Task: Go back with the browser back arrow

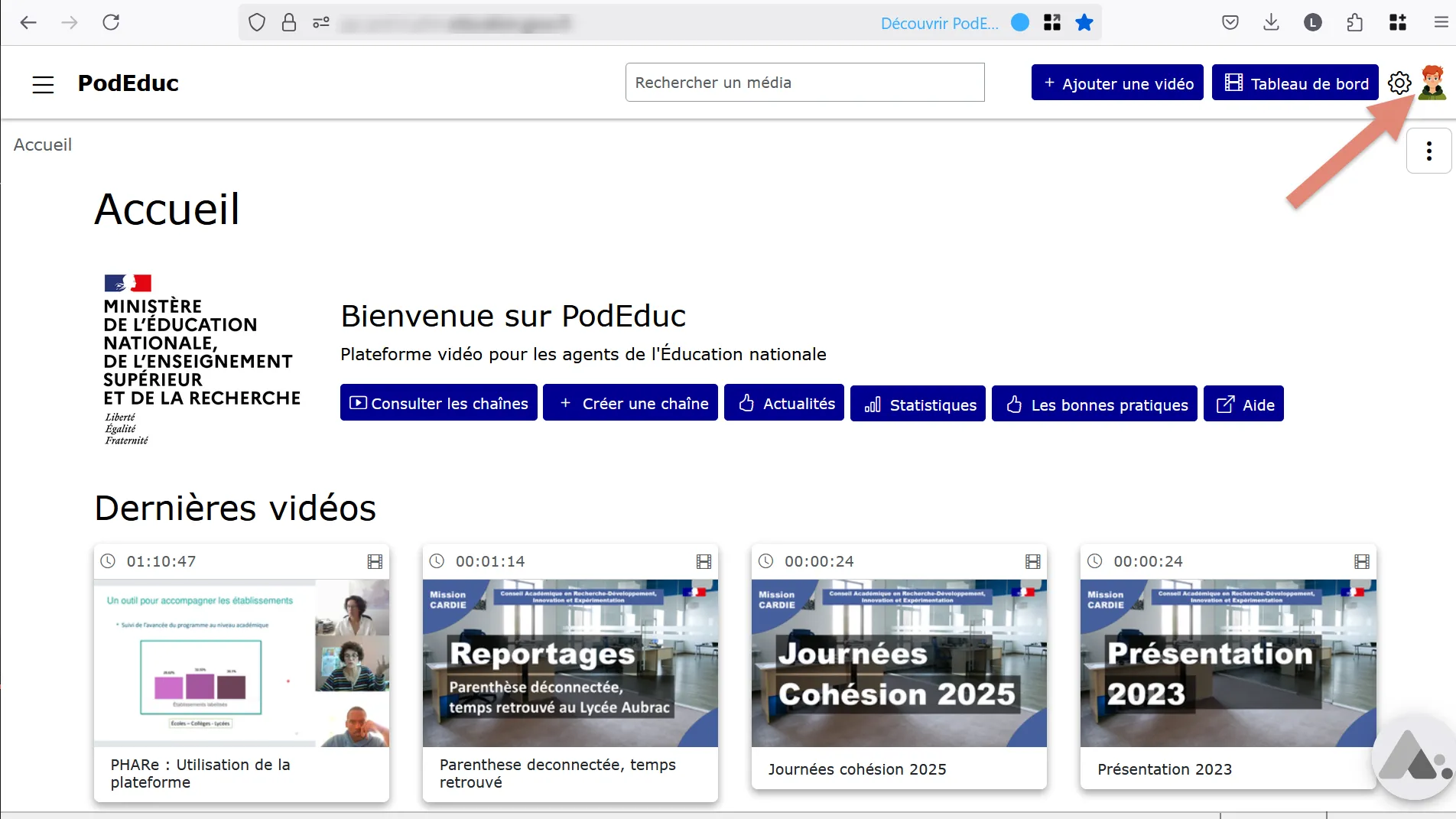Action: pos(28,22)
